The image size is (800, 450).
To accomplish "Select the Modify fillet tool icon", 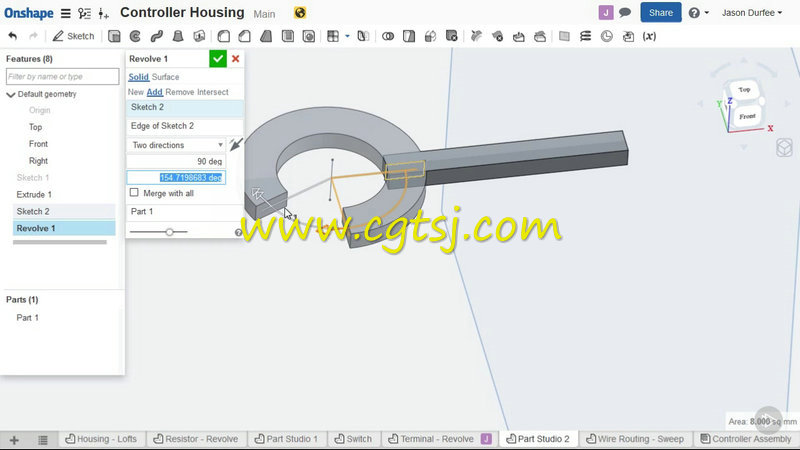I will (476, 36).
